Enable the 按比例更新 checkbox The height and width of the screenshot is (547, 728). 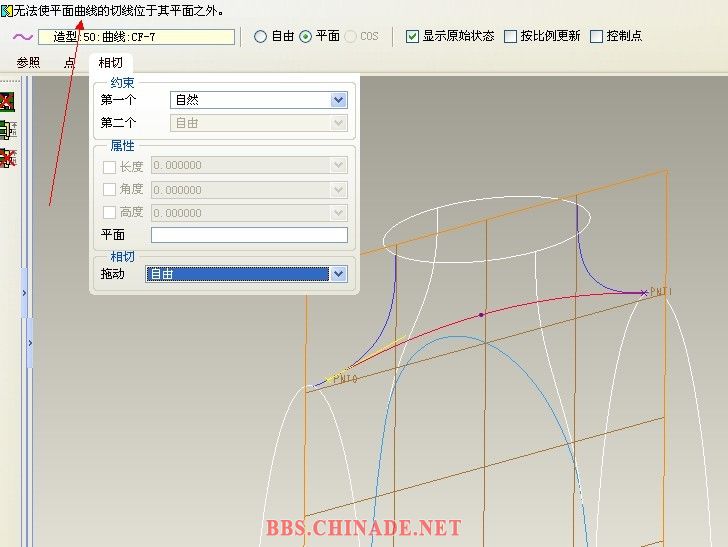(511, 36)
